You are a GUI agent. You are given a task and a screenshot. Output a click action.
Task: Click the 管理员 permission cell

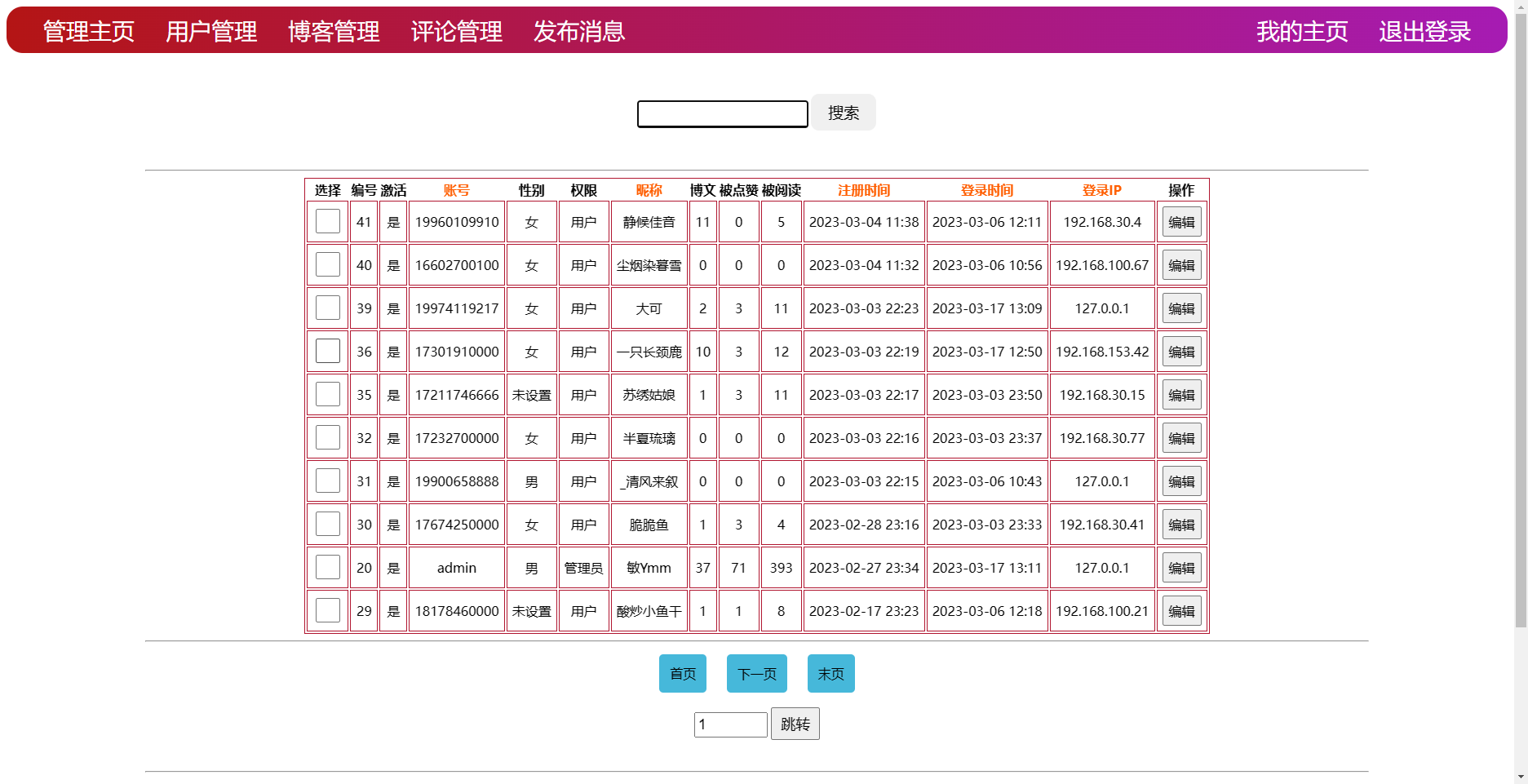coord(584,568)
